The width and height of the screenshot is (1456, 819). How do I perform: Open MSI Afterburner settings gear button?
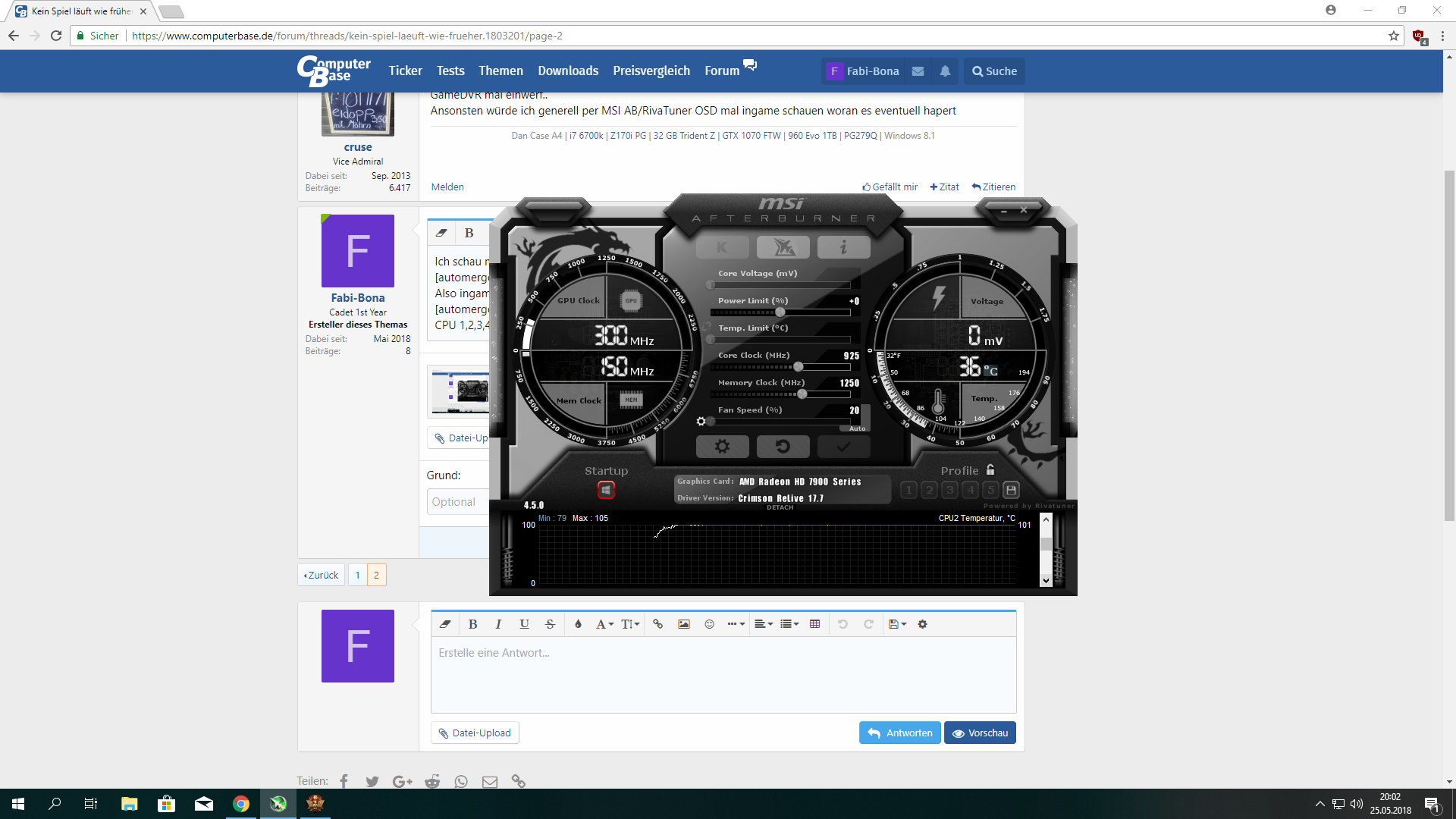point(722,447)
